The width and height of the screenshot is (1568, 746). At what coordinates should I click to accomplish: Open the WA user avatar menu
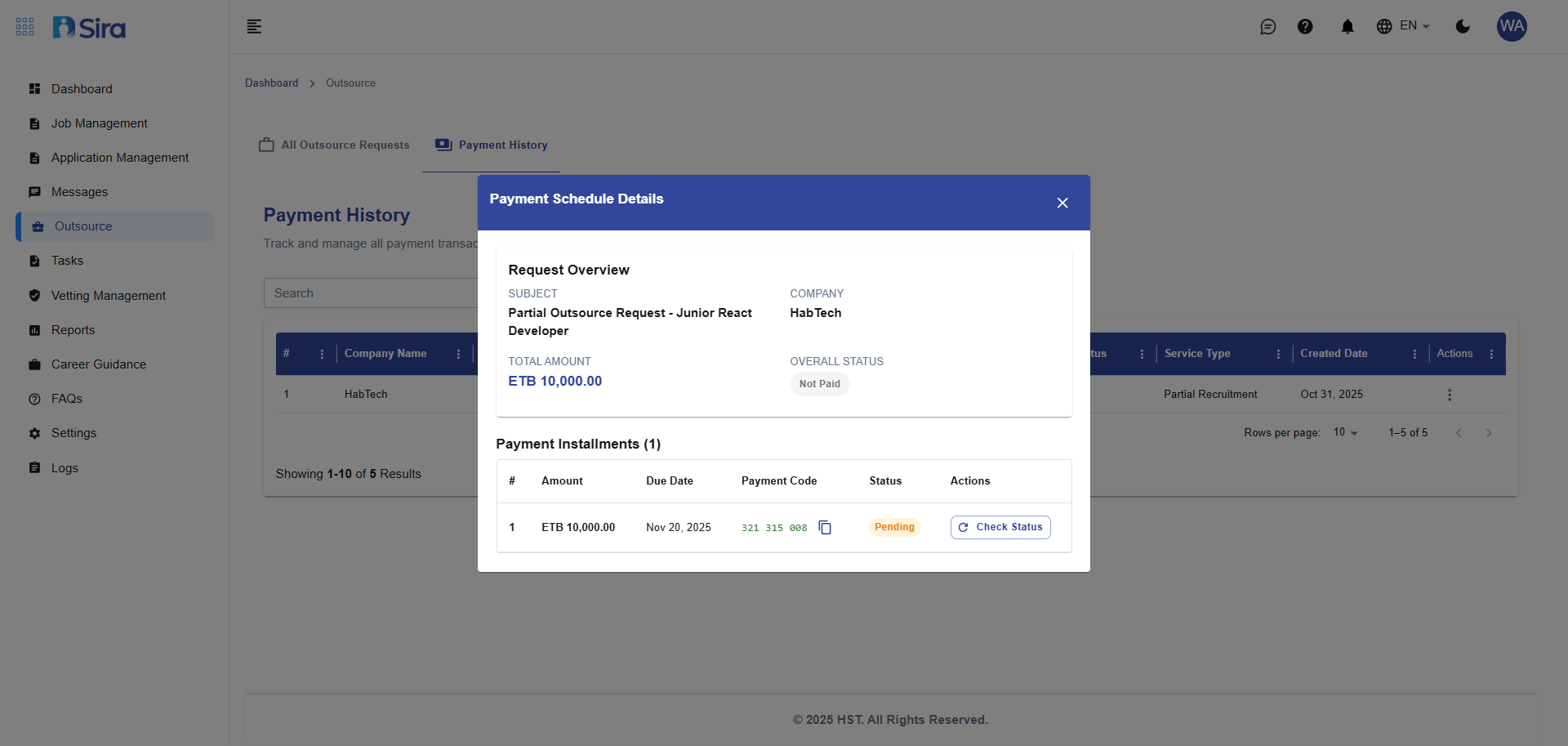[1511, 27]
